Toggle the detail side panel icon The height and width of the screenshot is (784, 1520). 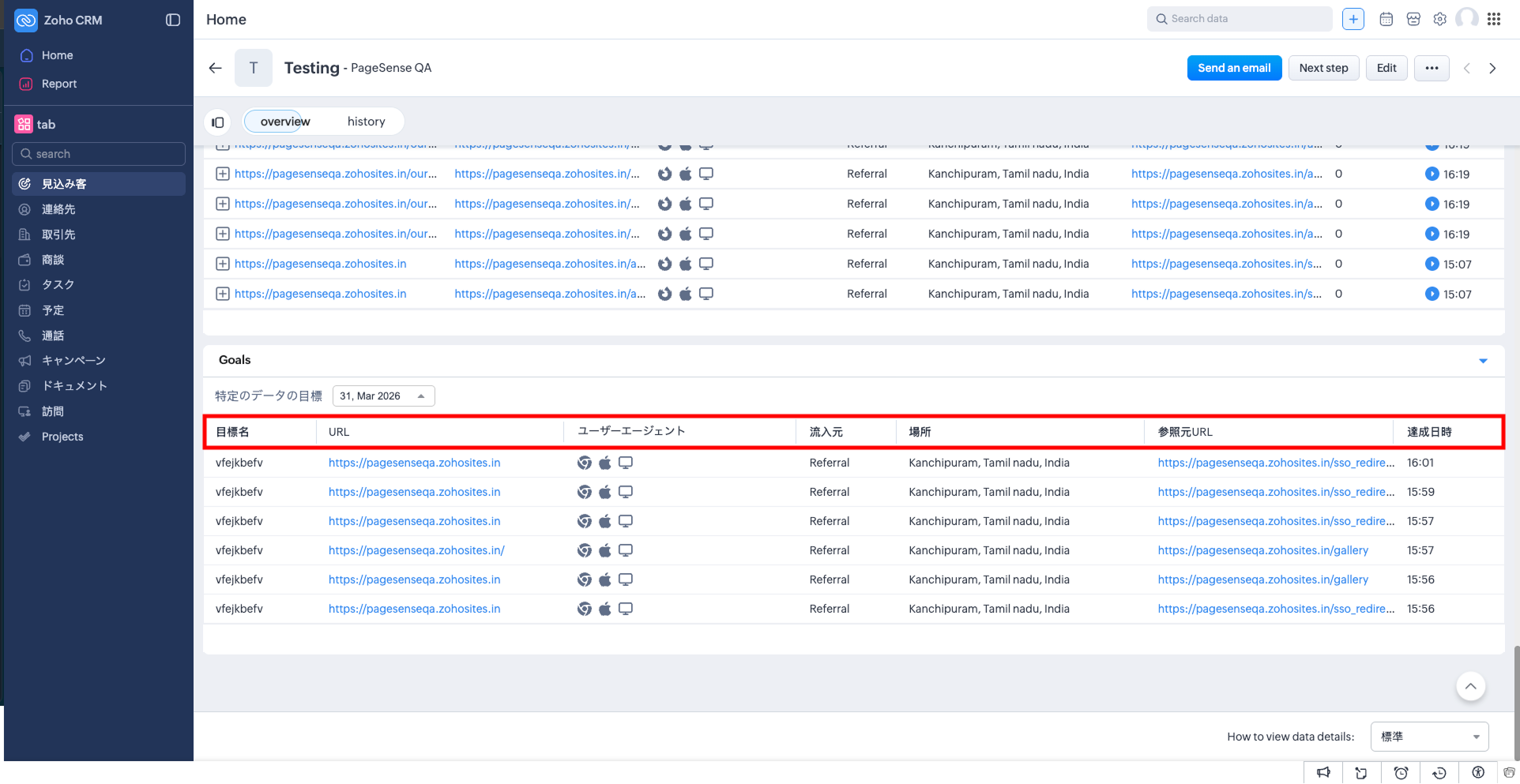(218, 122)
